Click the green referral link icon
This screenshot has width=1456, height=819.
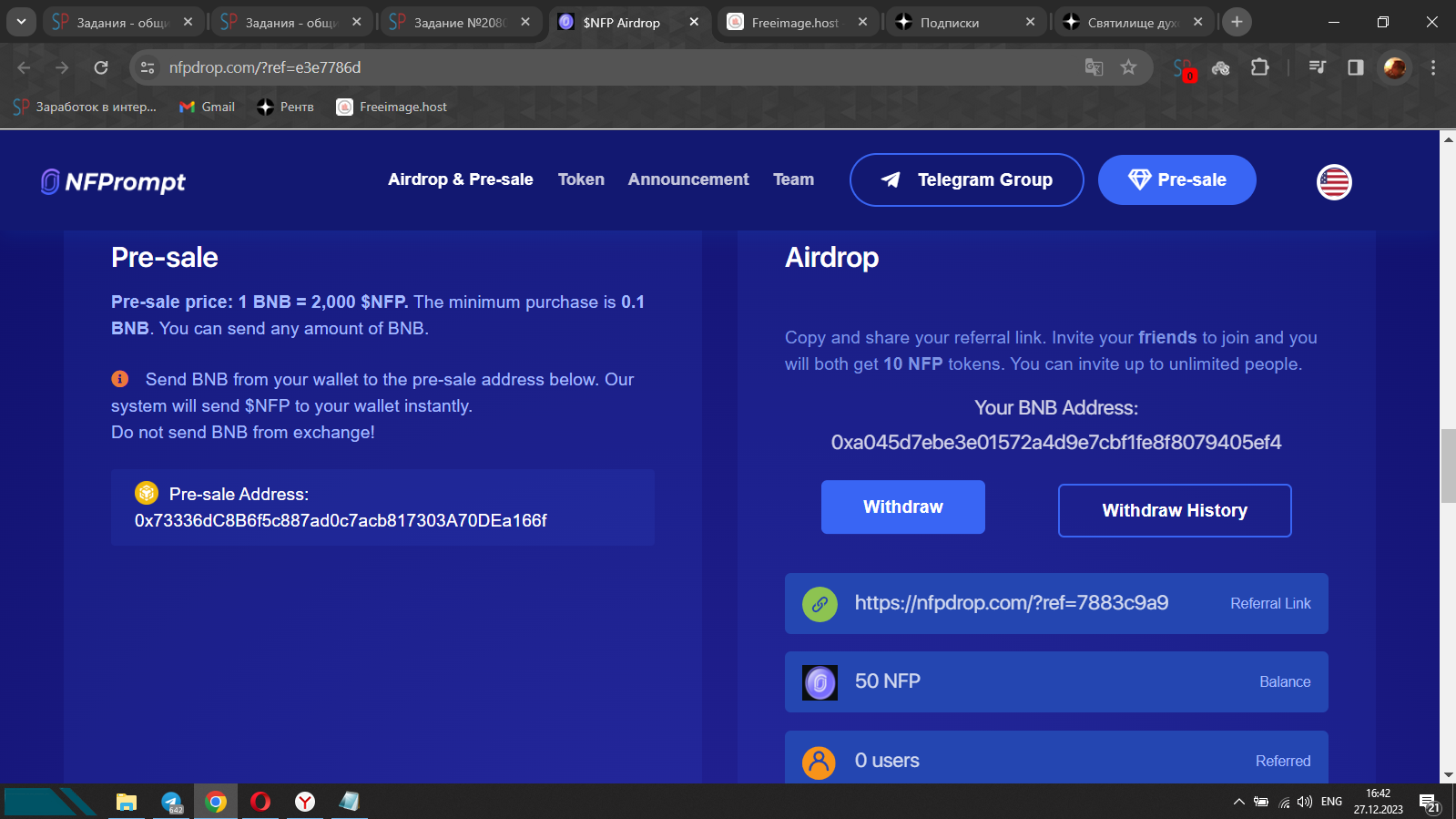coord(820,604)
